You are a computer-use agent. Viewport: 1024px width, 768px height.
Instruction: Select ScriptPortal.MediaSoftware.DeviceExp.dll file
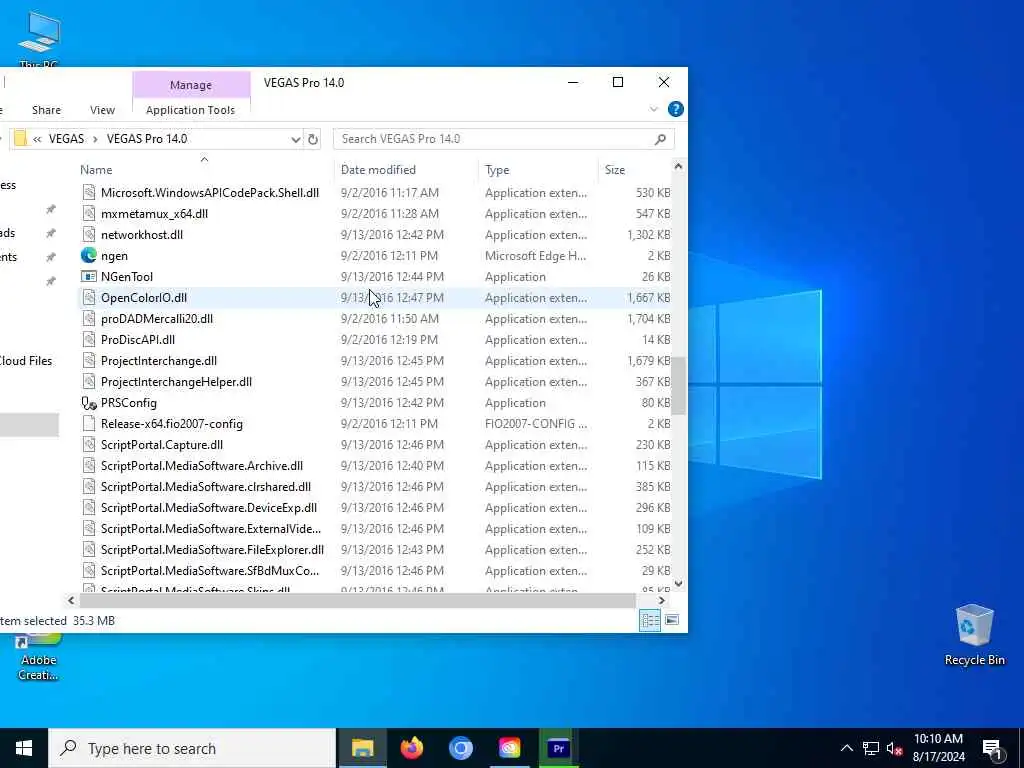pyautogui.click(x=209, y=507)
